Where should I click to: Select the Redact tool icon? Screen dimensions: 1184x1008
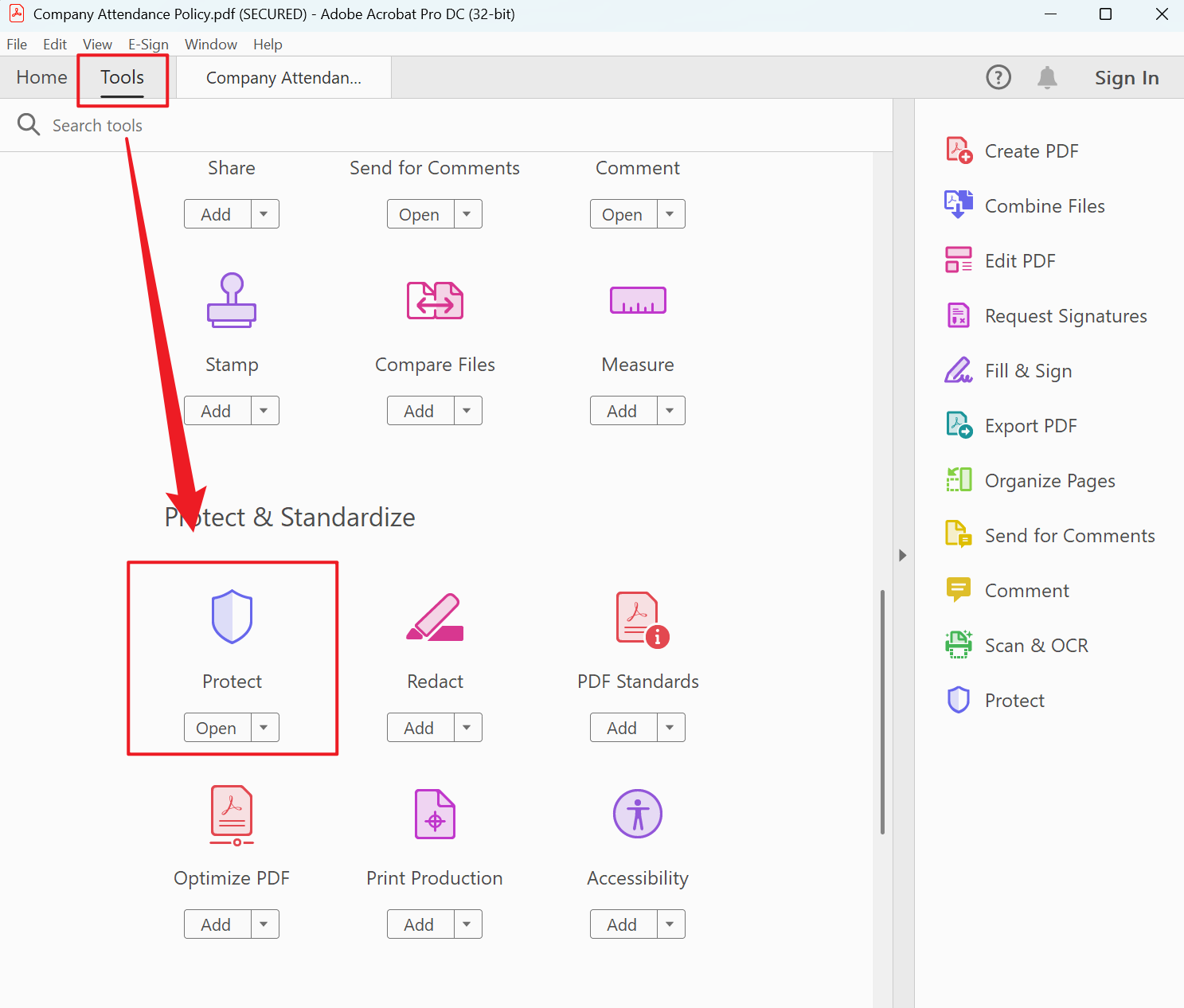click(x=435, y=617)
